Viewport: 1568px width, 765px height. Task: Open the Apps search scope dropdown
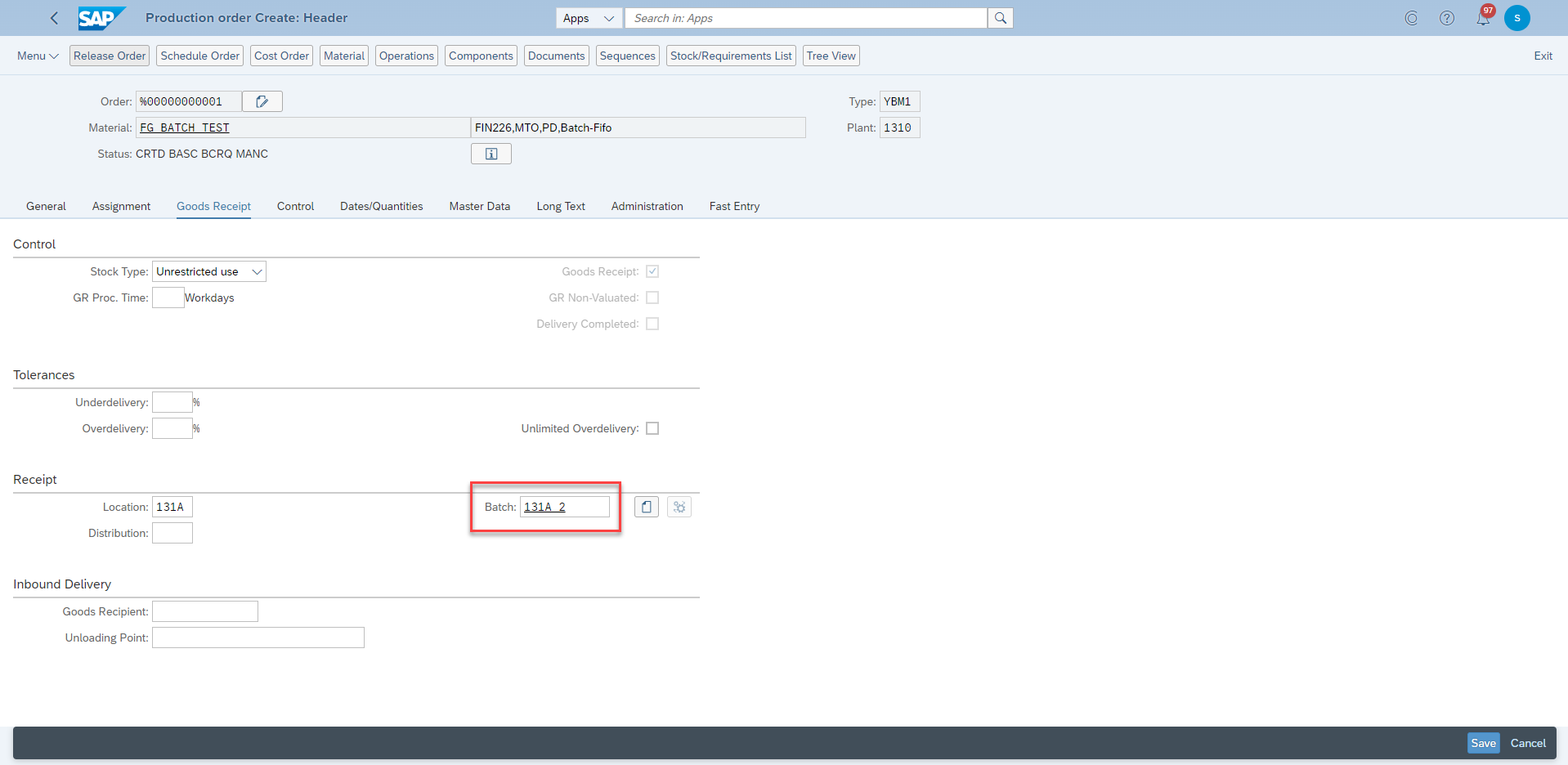589,18
